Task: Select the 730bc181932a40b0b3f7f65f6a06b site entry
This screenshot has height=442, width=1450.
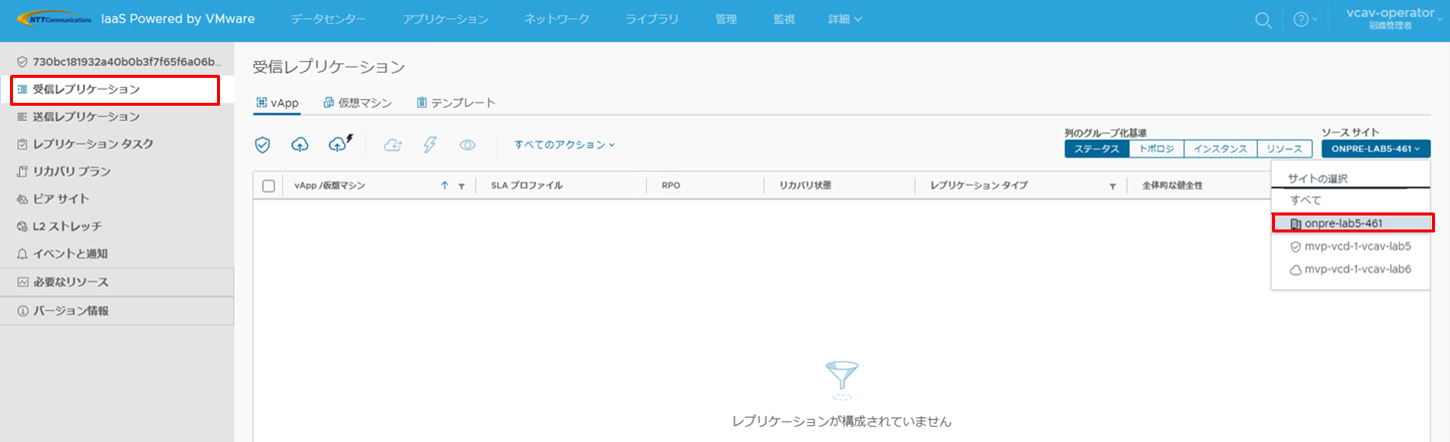Action: (x=117, y=62)
